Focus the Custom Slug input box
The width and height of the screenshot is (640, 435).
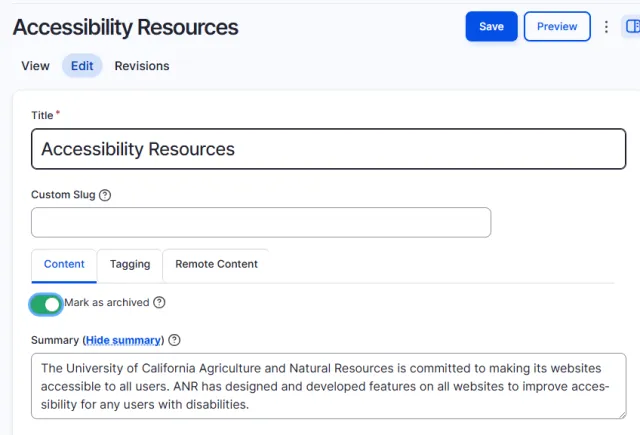[261, 222]
